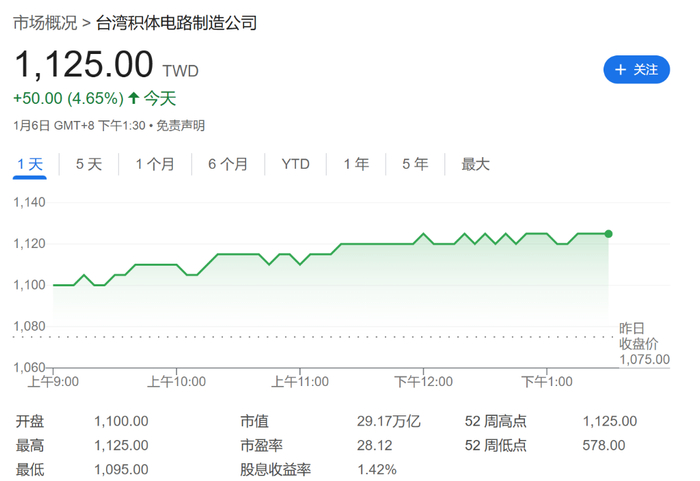Screen dimensions: 700x481
Task: Open the 免责声明 disclaimer link
Action: pyautogui.click(x=180, y=125)
